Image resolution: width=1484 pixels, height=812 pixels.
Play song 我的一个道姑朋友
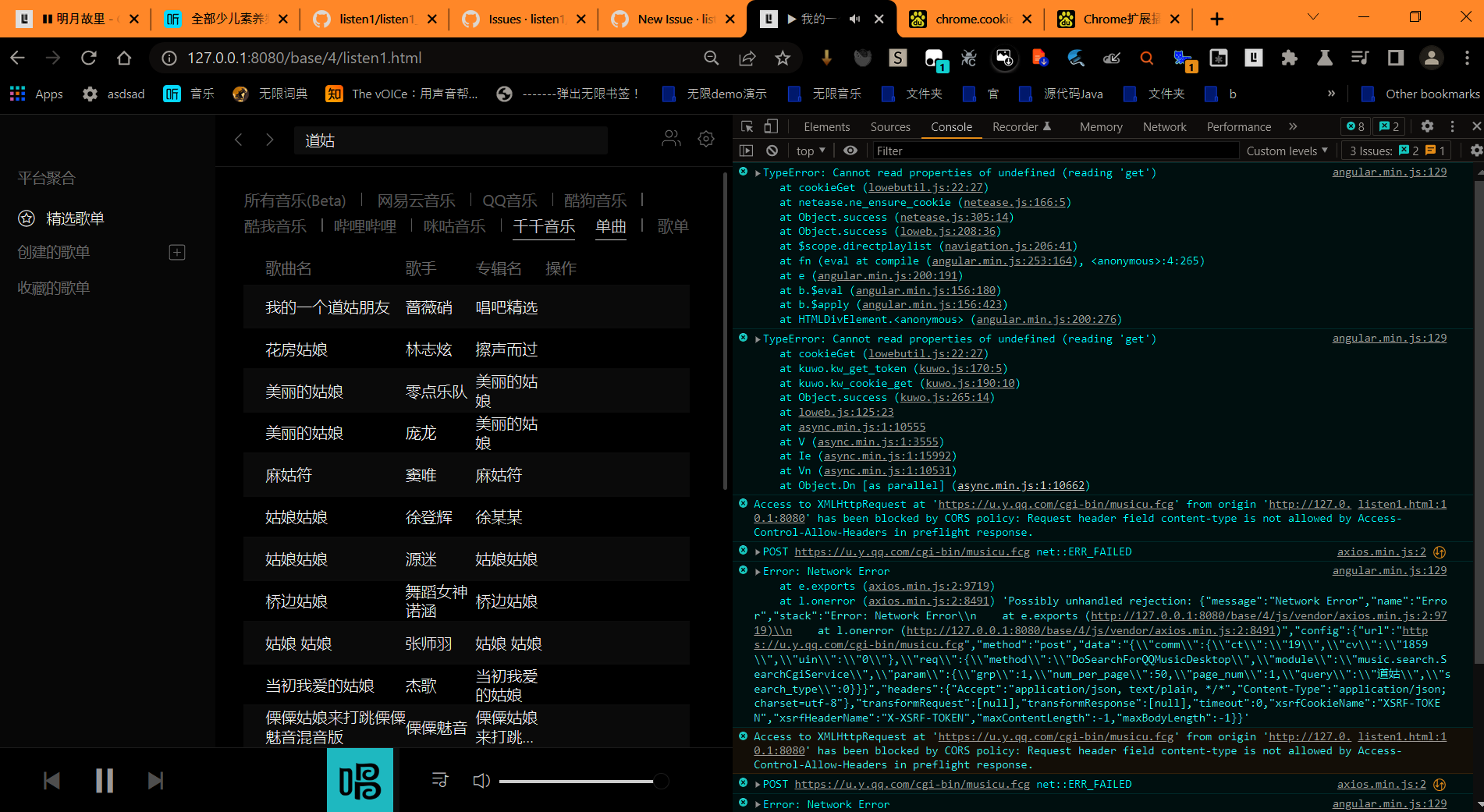coord(327,308)
